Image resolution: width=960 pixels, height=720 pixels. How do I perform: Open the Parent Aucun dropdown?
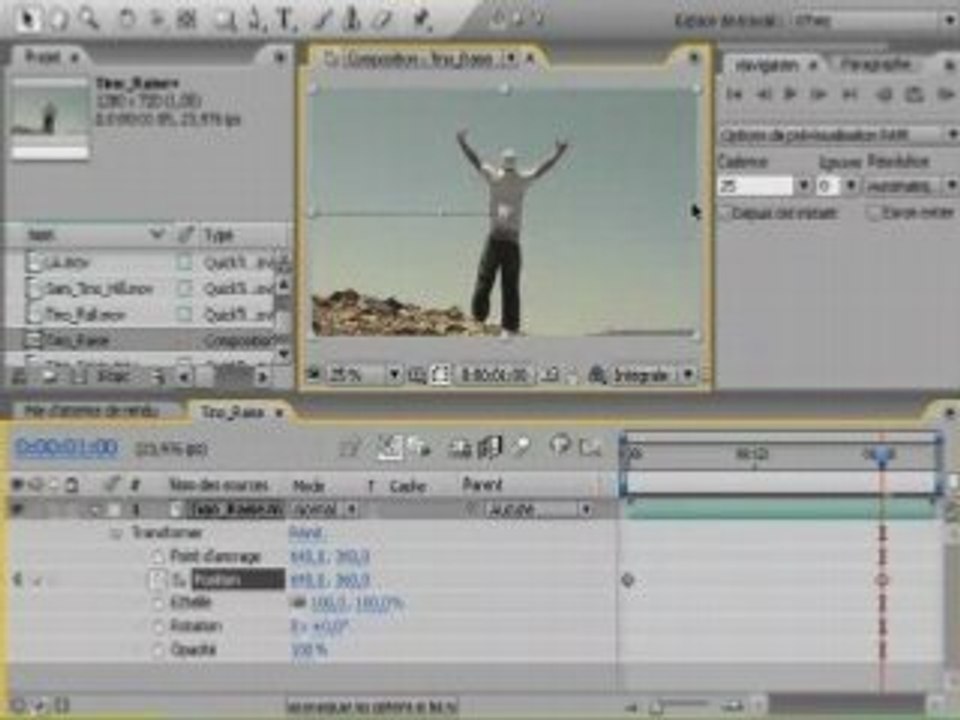(x=539, y=509)
